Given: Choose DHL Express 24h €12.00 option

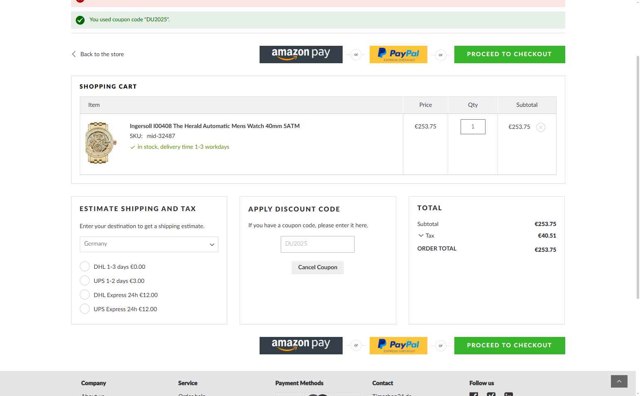Looking at the screenshot, I should click(x=84, y=295).
